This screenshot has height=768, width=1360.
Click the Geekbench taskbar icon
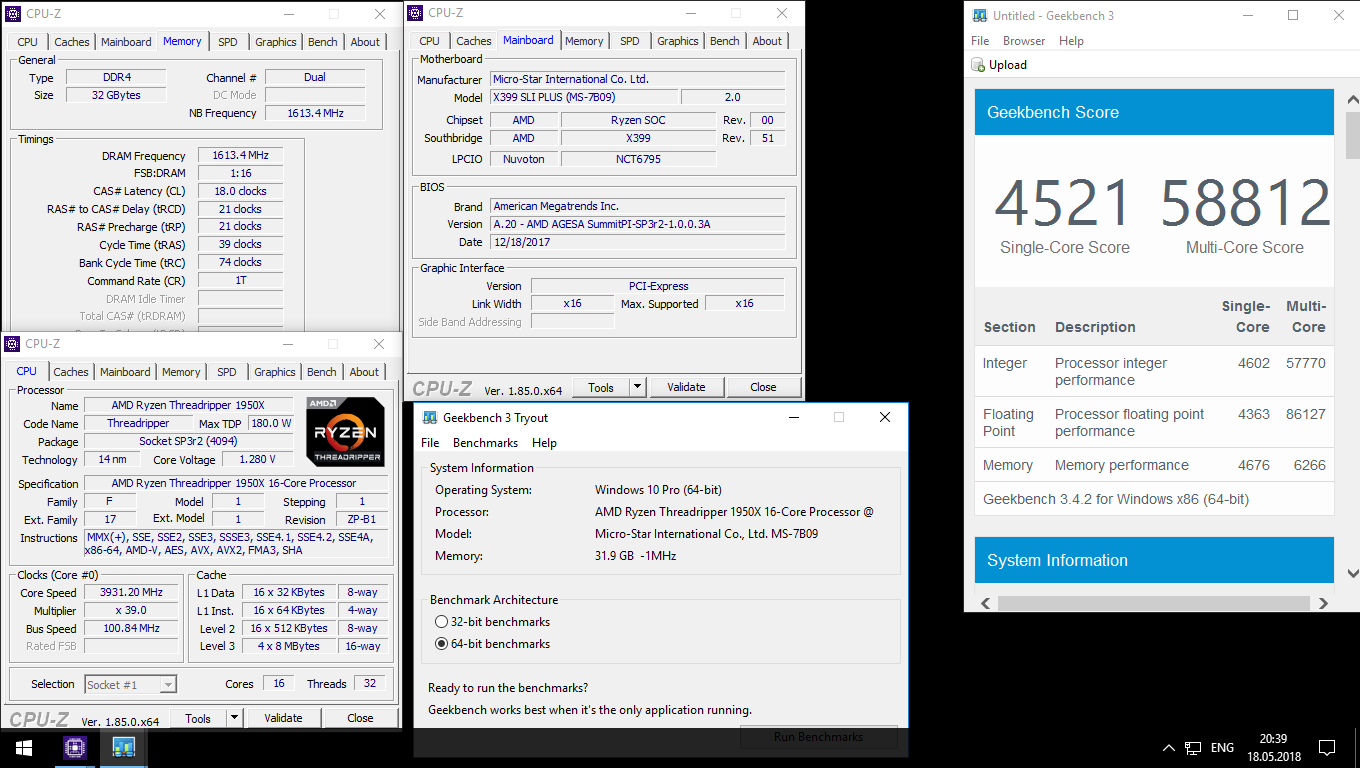[124, 747]
